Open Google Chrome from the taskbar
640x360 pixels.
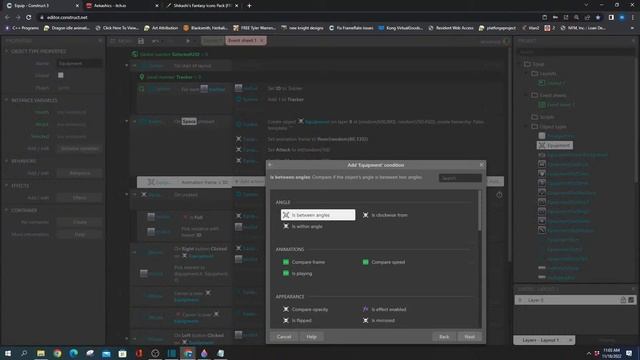57,353
